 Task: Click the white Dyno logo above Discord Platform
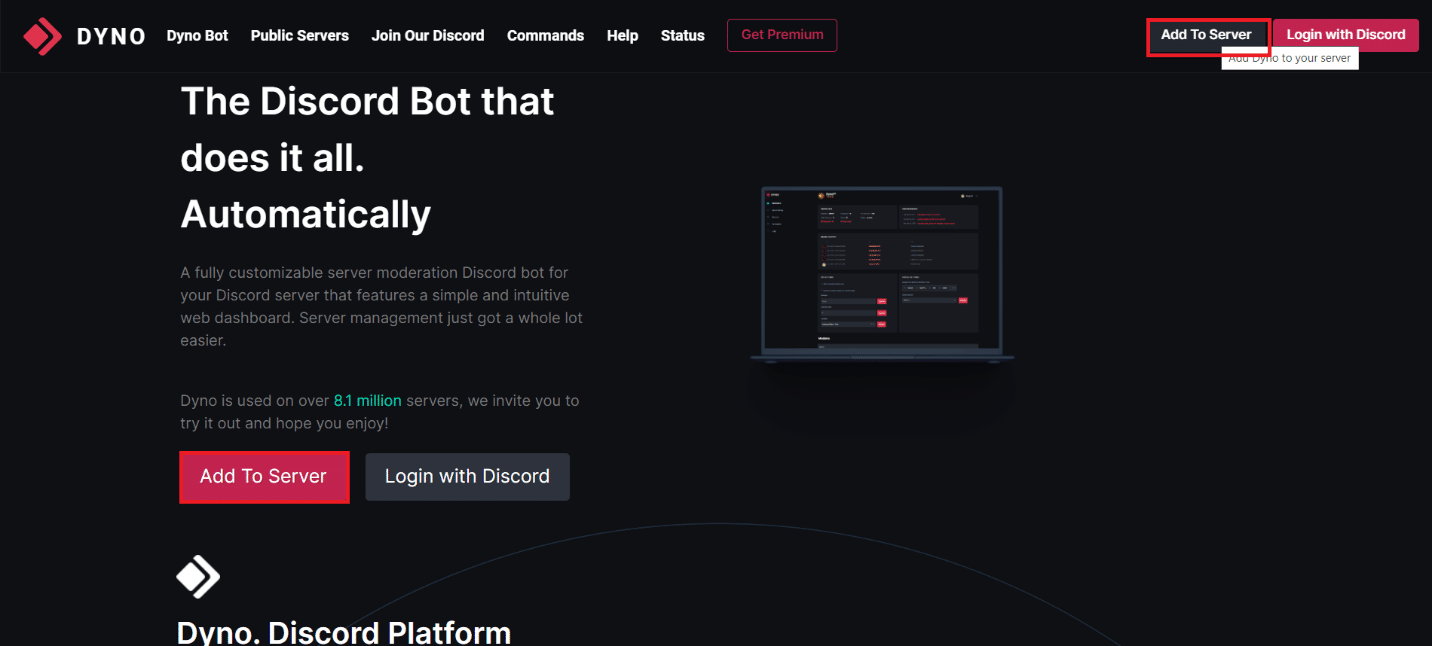click(198, 576)
